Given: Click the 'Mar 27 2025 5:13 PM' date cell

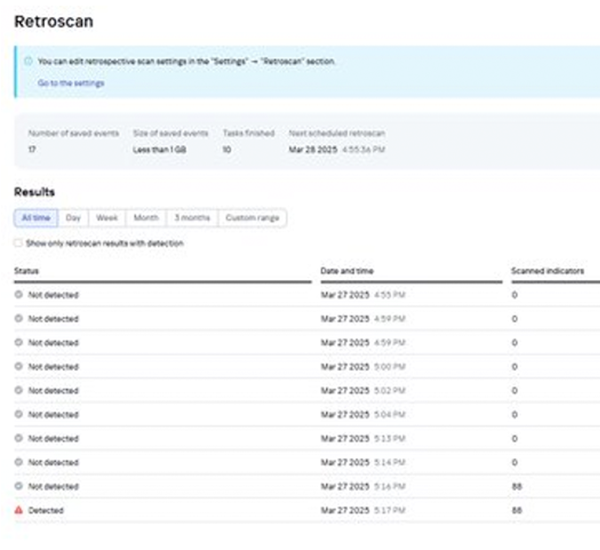Looking at the screenshot, I should pos(363,438).
